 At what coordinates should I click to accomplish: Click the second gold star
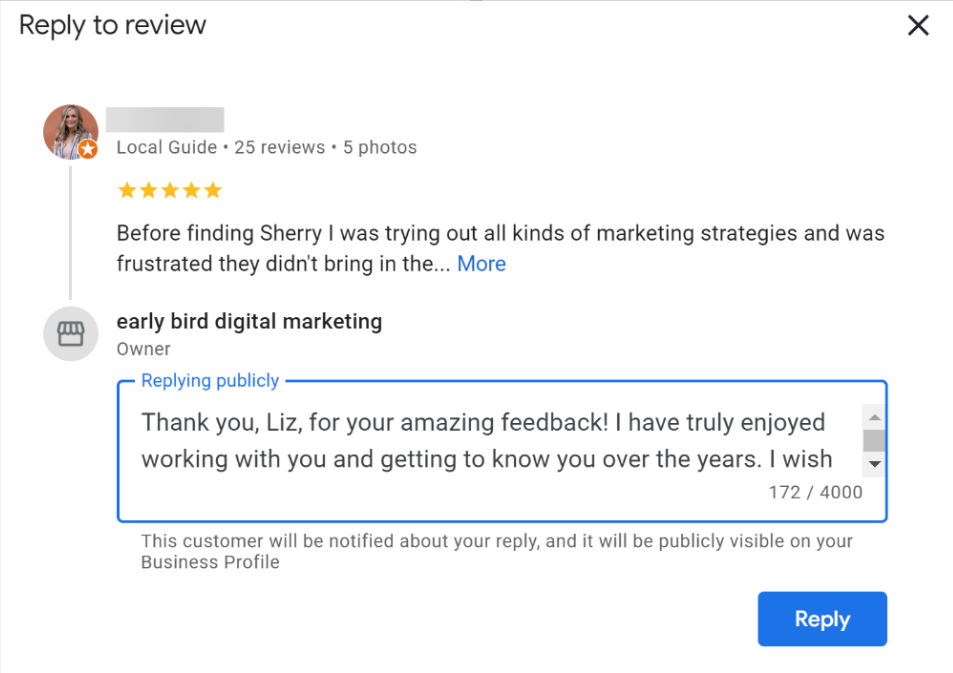(x=149, y=189)
